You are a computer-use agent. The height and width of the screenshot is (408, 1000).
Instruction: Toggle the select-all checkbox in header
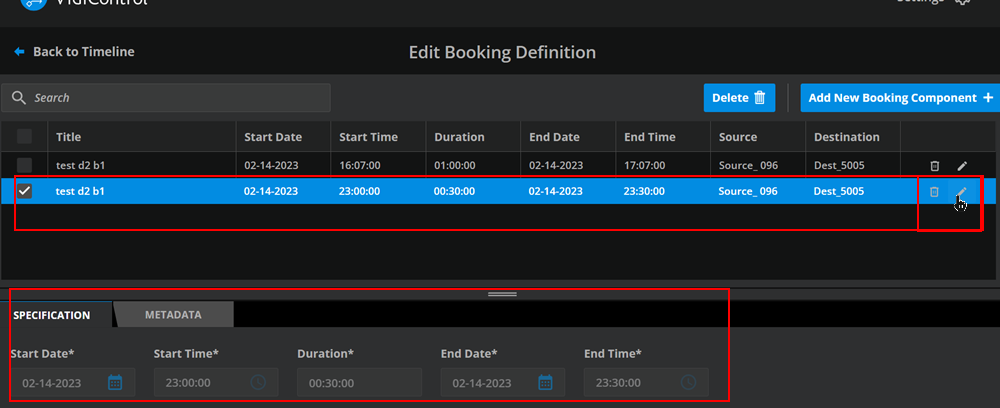coord(25,137)
